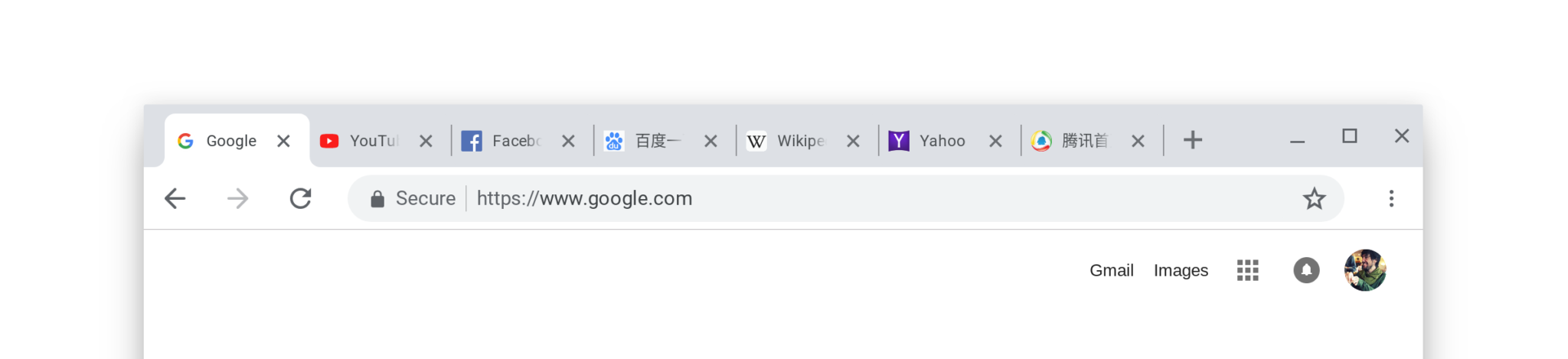Bookmark this page with the star icon
Screen dimensions: 1568x359
click(1314, 199)
